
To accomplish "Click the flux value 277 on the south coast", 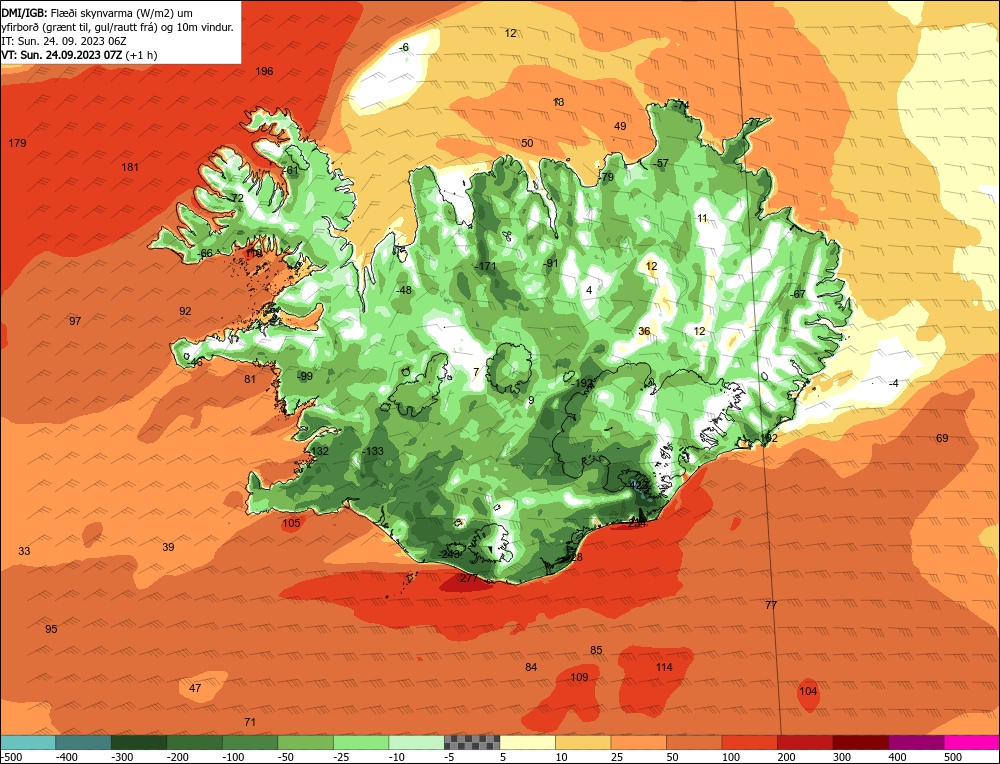I will [x=469, y=578].
